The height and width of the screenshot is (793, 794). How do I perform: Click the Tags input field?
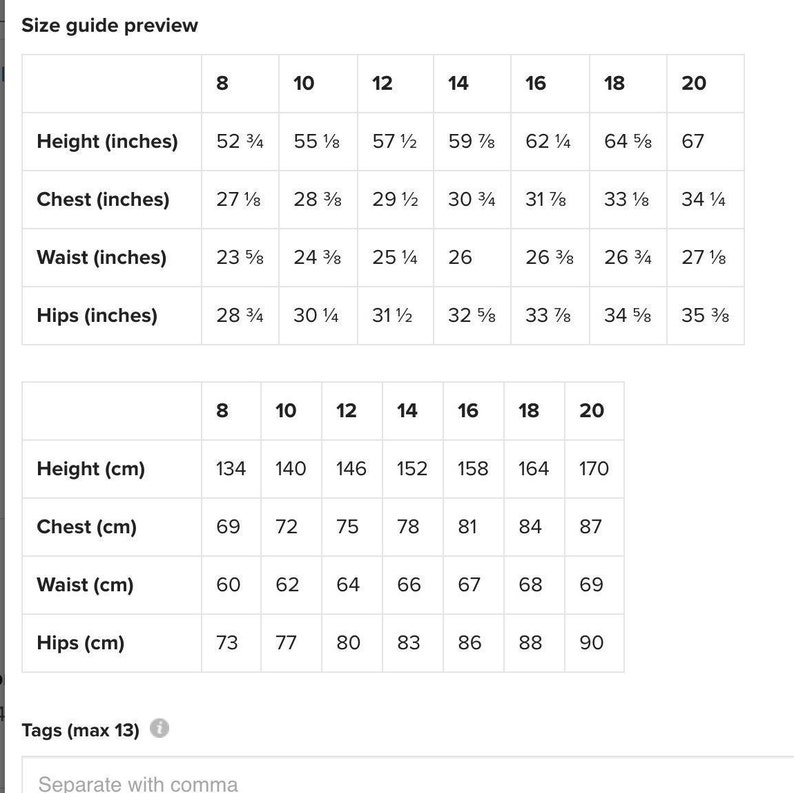(408, 775)
